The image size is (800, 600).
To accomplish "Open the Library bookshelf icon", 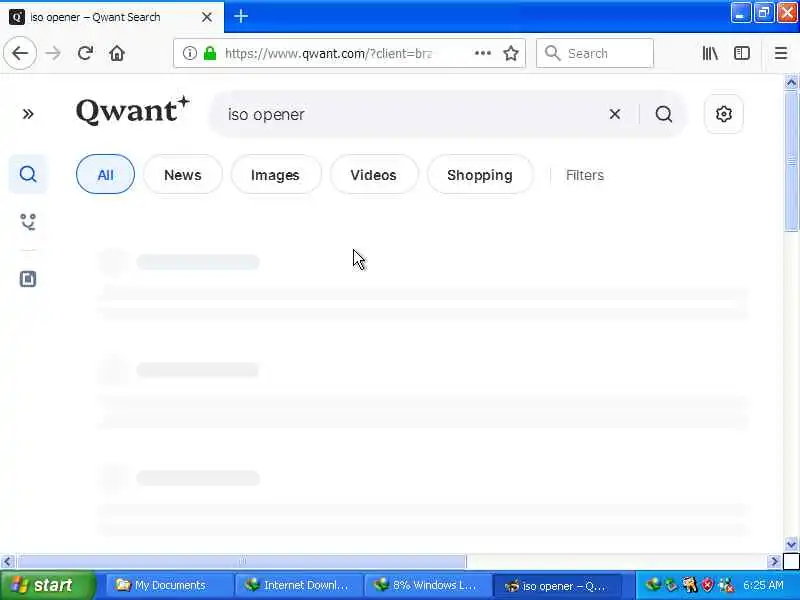I will [x=710, y=53].
